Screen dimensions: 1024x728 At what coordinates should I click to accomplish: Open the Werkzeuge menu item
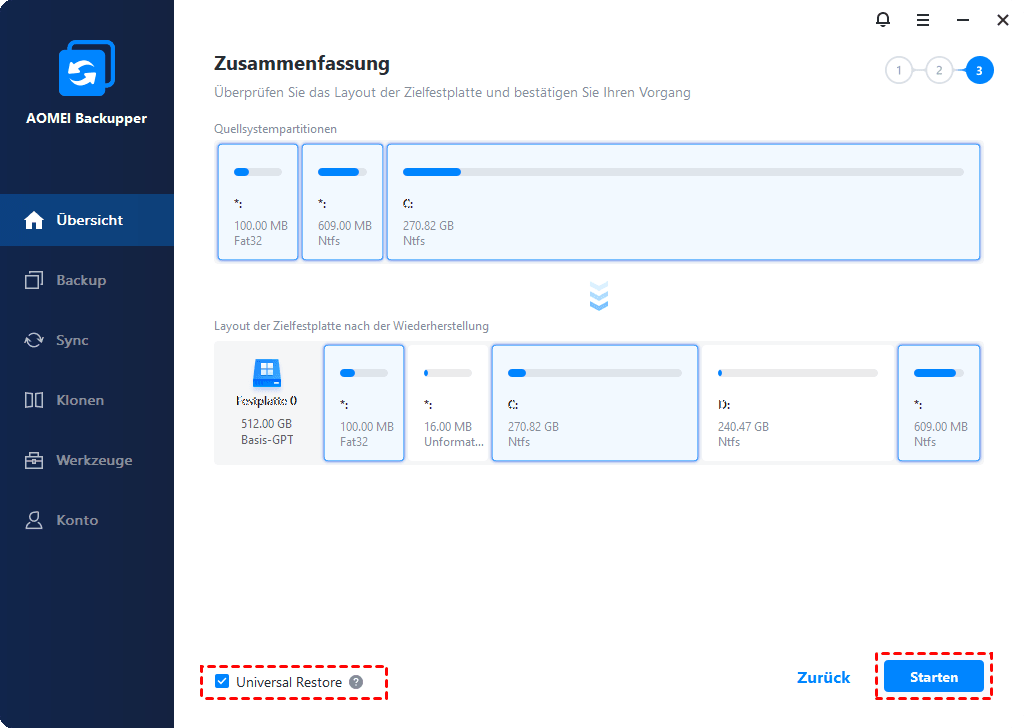(x=87, y=460)
